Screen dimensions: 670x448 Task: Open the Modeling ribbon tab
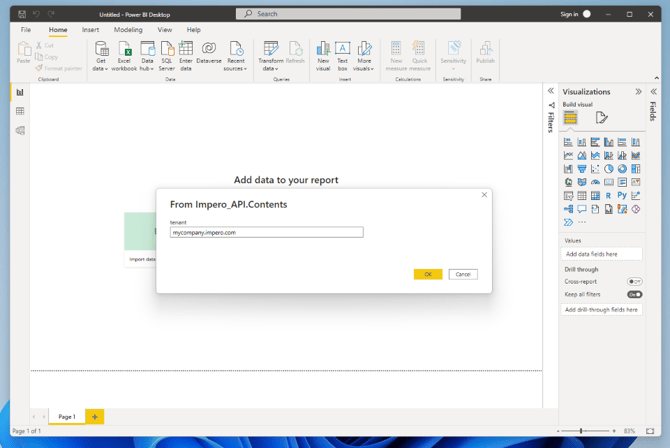tap(128, 30)
